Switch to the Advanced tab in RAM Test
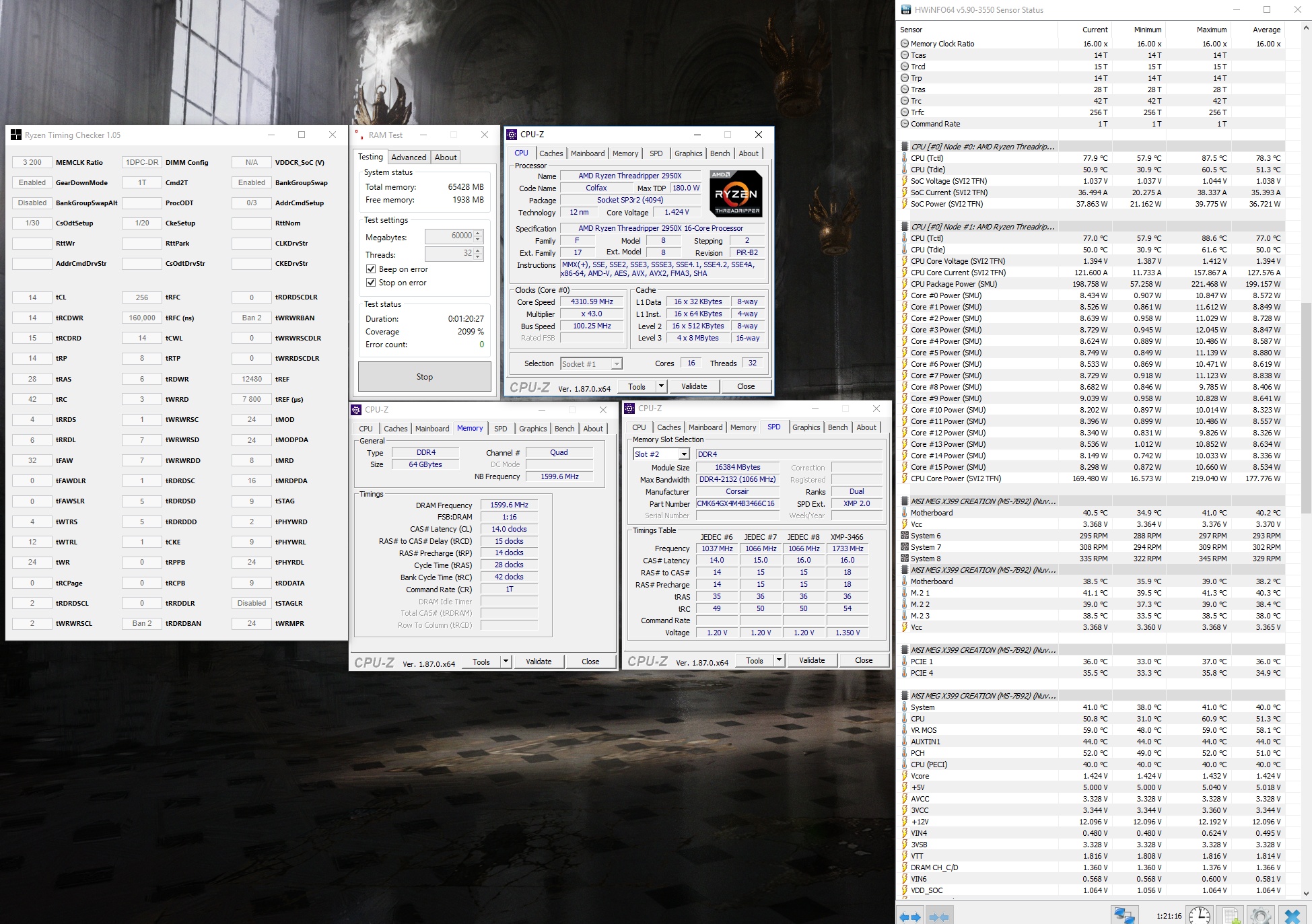 [409, 157]
